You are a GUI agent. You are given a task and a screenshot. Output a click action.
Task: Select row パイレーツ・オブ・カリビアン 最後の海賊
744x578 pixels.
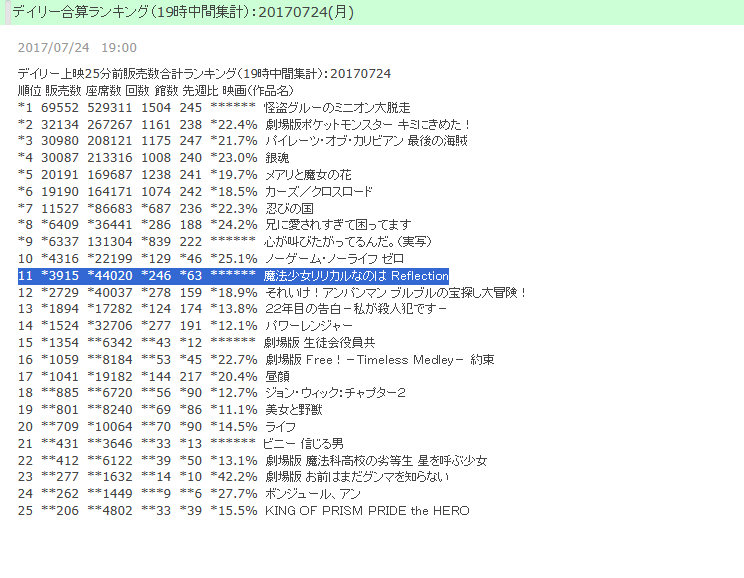243,141
